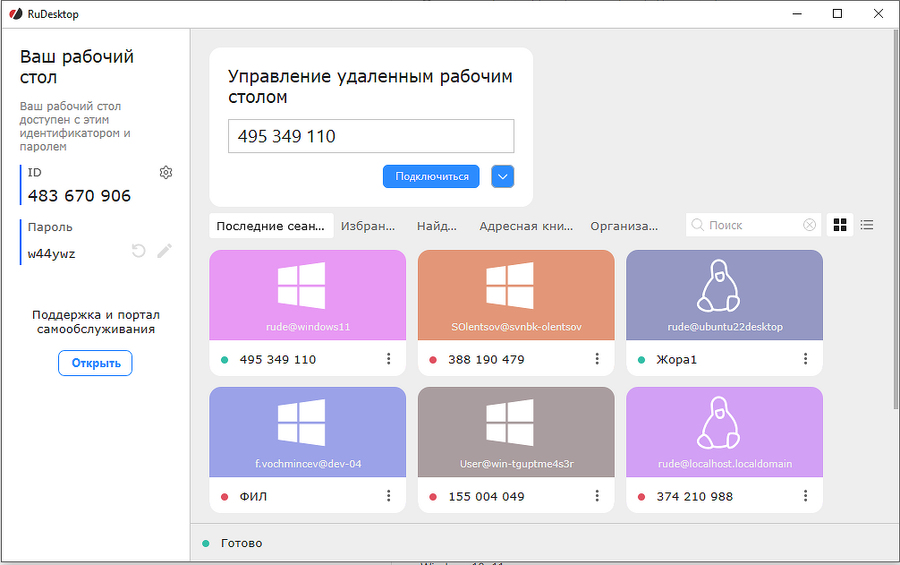Image resolution: width=900 pixels, height=565 pixels.
Task: Click your ID number 483 670 906
Action: point(79,196)
